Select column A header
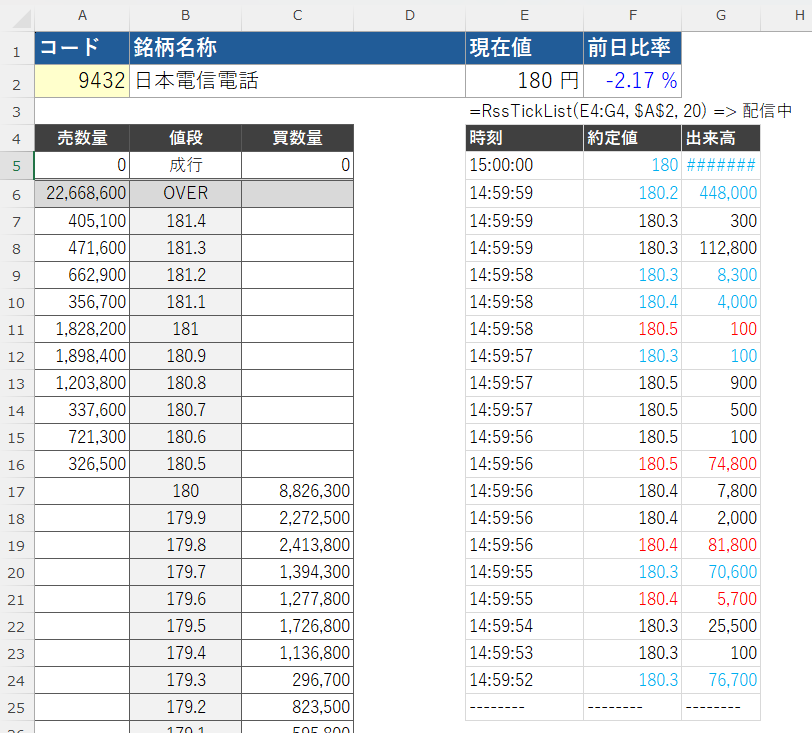This screenshot has height=733, width=812. (x=82, y=16)
